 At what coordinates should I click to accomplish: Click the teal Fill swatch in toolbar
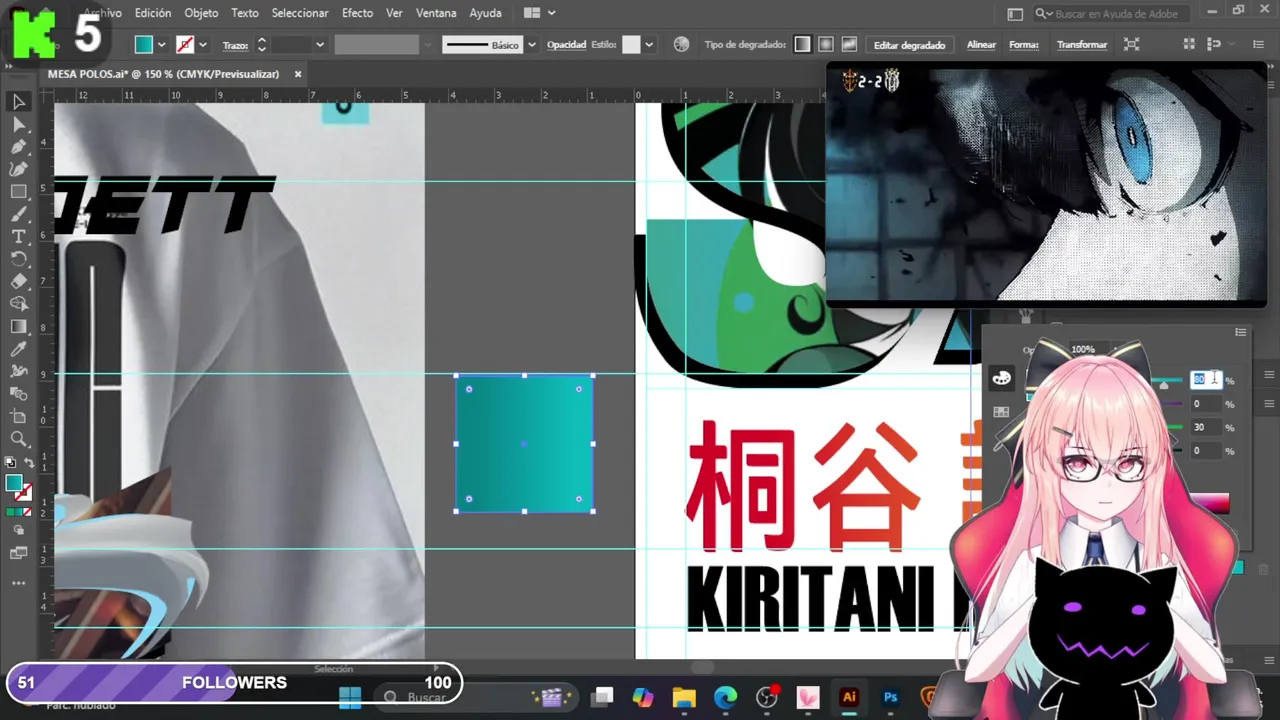coord(14,484)
